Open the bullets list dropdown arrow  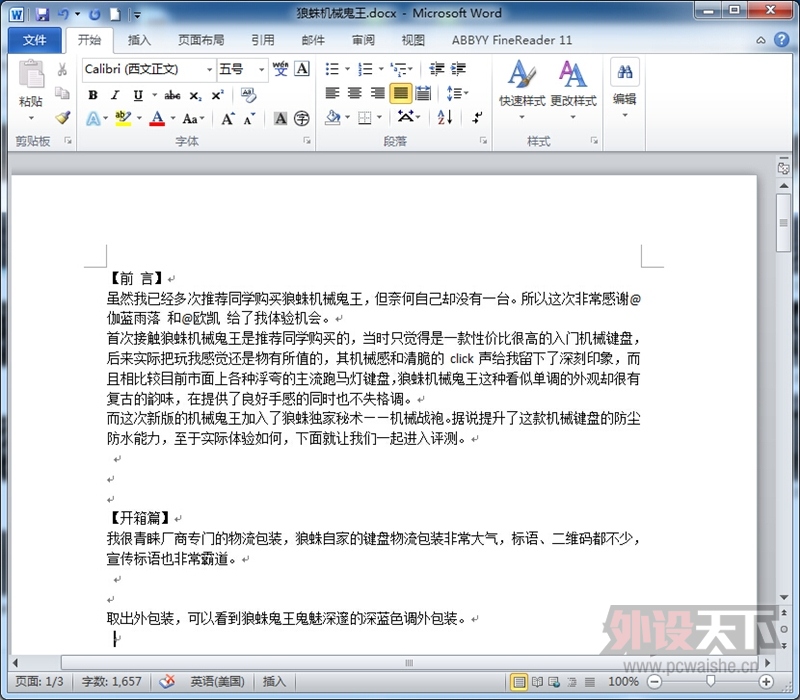(x=347, y=69)
